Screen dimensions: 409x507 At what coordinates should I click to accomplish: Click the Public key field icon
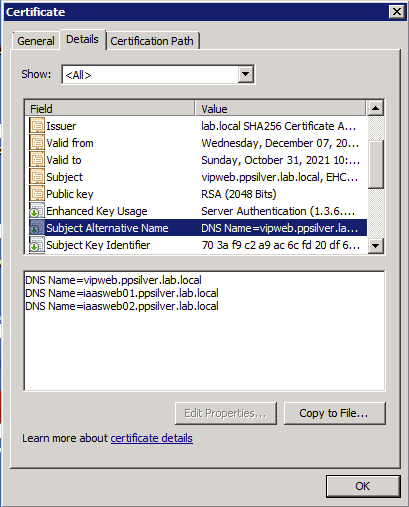click(37, 194)
